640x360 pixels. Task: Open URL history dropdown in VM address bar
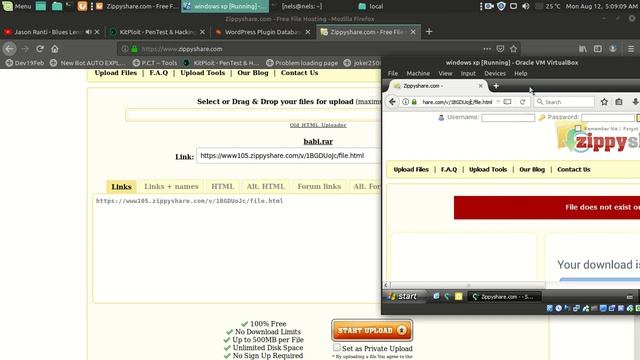tap(498, 102)
